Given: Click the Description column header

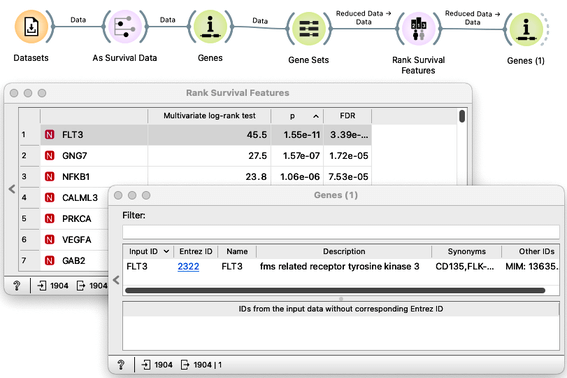Looking at the screenshot, I should (x=344, y=251).
